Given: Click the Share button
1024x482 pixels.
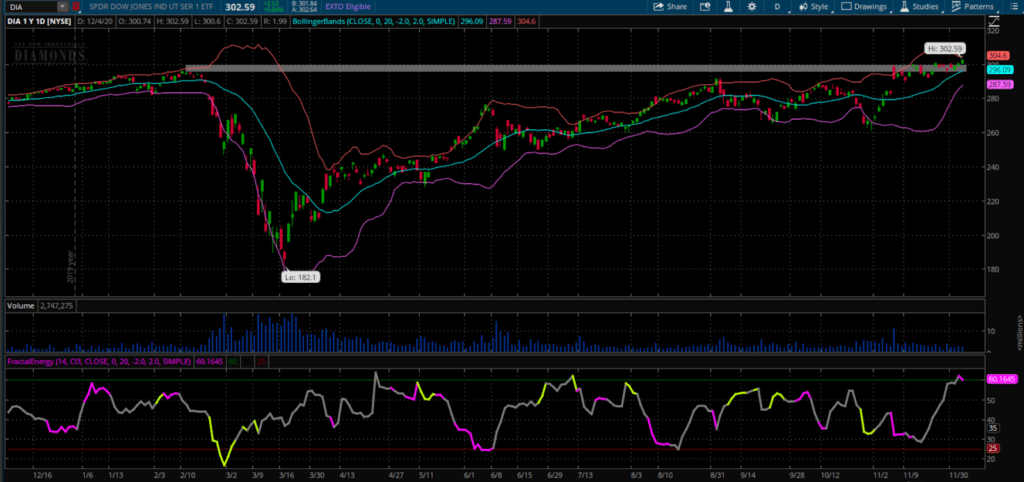Looking at the screenshot, I should click(671, 7).
